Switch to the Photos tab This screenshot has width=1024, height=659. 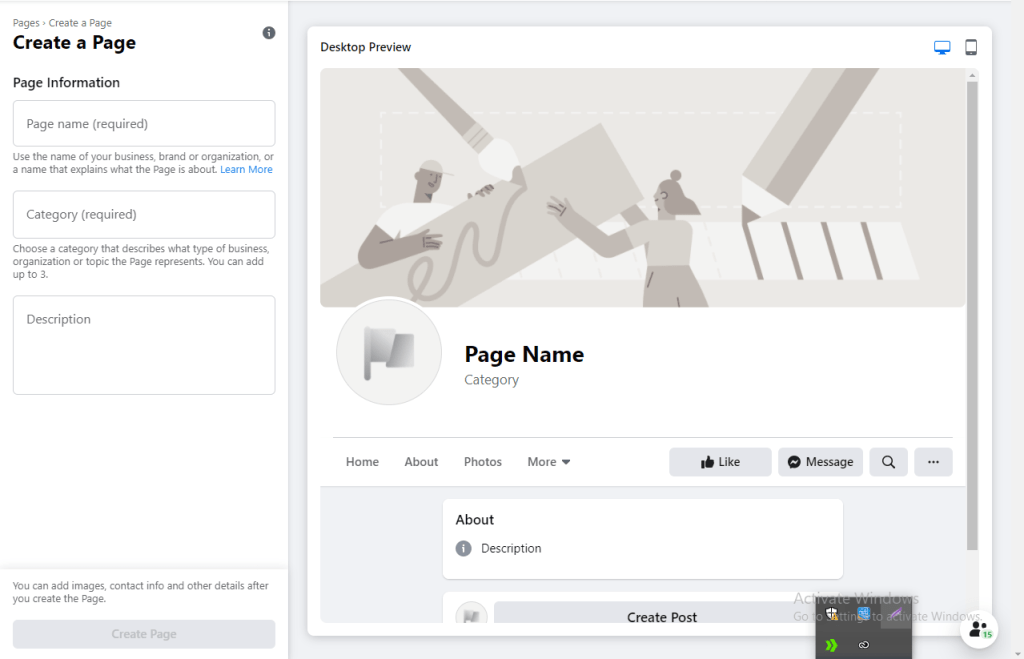pos(482,461)
